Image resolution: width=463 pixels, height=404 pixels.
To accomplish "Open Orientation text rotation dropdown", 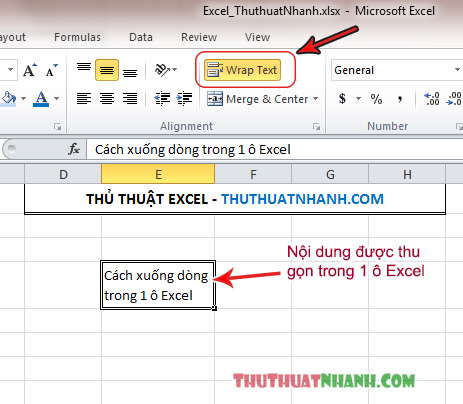I will pos(166,70).
